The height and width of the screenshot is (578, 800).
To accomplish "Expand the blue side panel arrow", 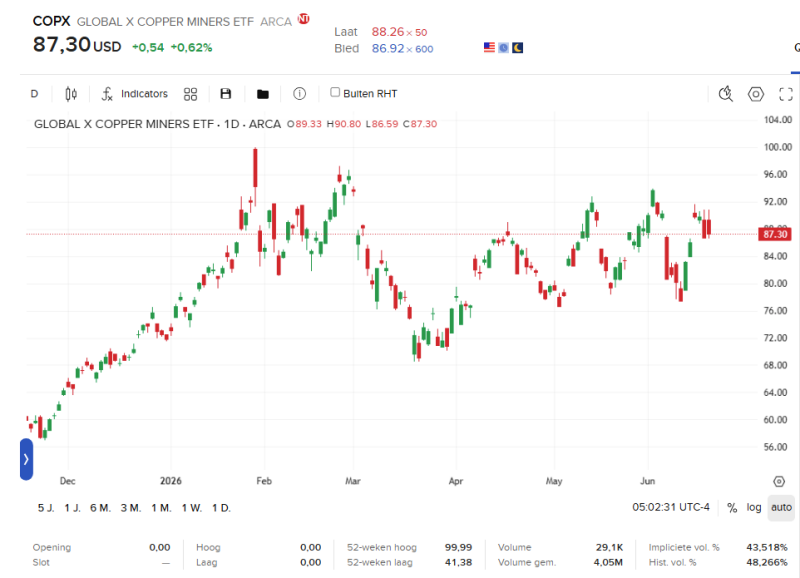I will click(x=27, y=459).
